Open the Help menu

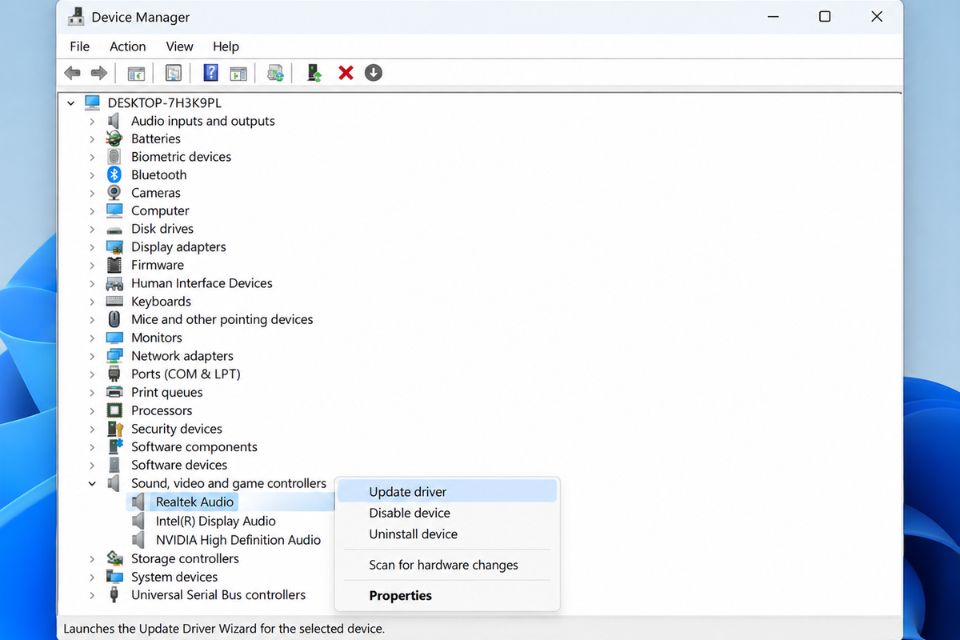point(226,47)
